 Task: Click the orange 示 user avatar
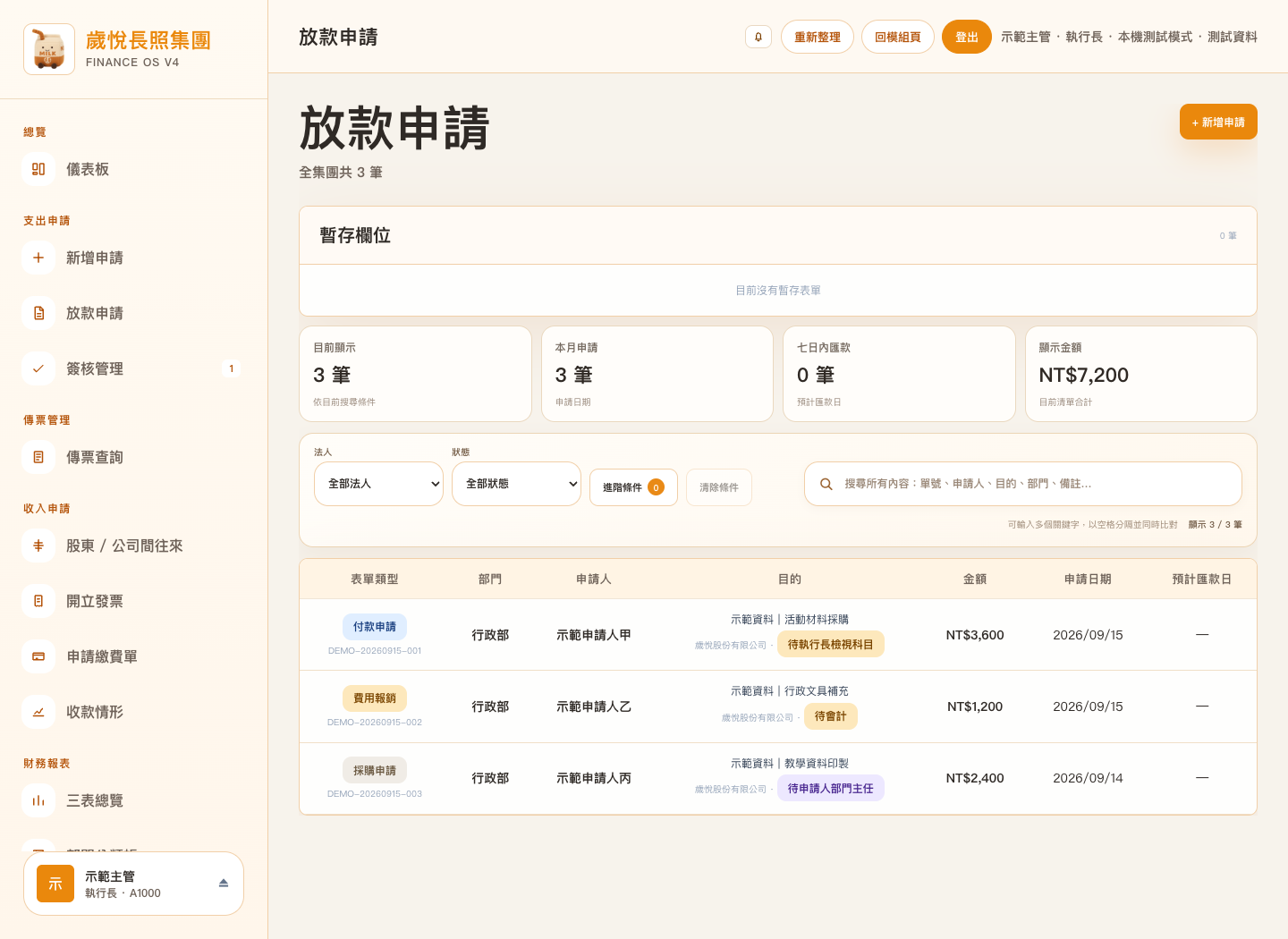pyautogui.click(x=55, y=884)
